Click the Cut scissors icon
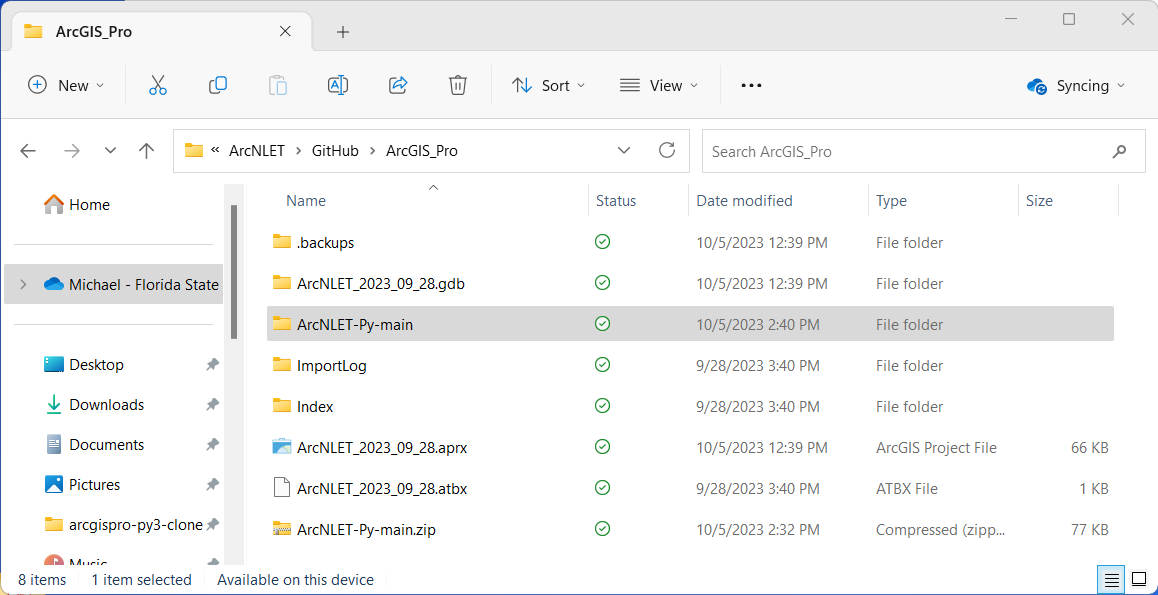Screen dimensions: 1158x595 [157, 86]
